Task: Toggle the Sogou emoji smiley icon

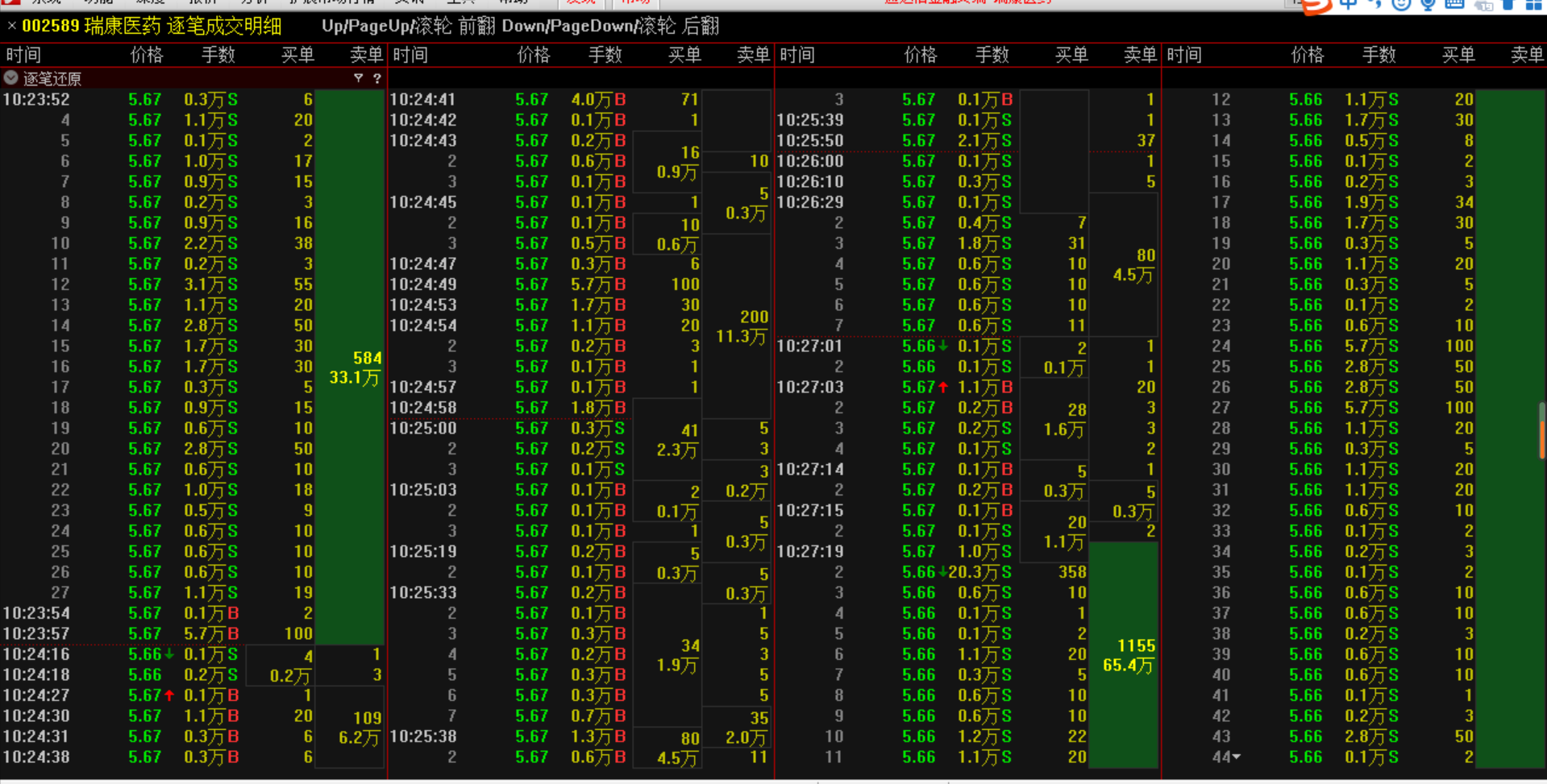Action: pos(1401,5)
